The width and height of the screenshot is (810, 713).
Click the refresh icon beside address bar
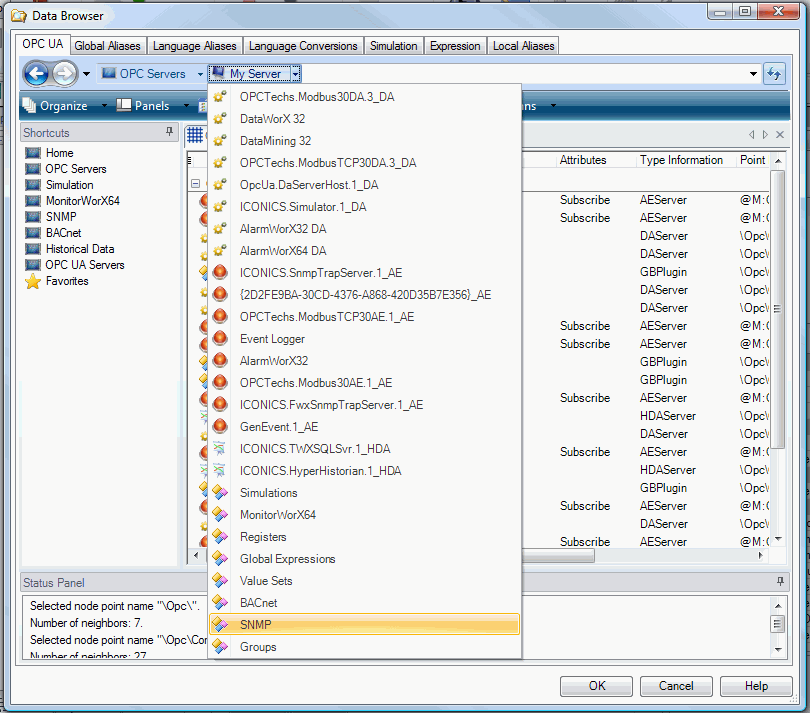coord(774,74)
